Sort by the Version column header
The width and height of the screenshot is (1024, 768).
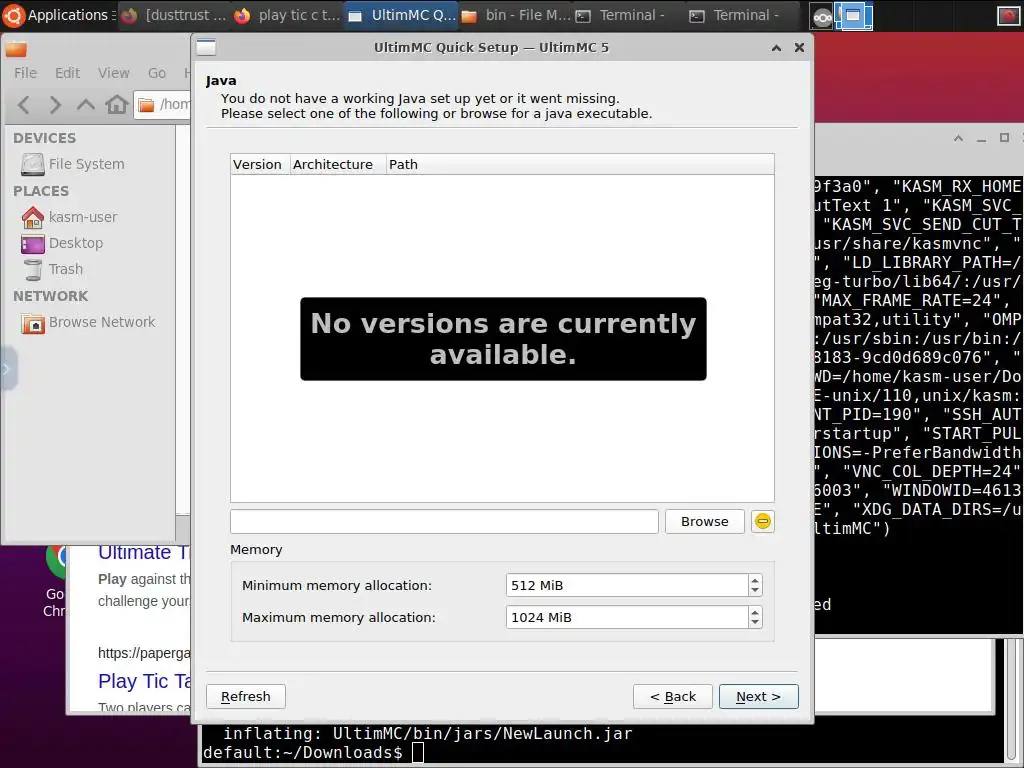pyautogui.click(x=260, y=165)
